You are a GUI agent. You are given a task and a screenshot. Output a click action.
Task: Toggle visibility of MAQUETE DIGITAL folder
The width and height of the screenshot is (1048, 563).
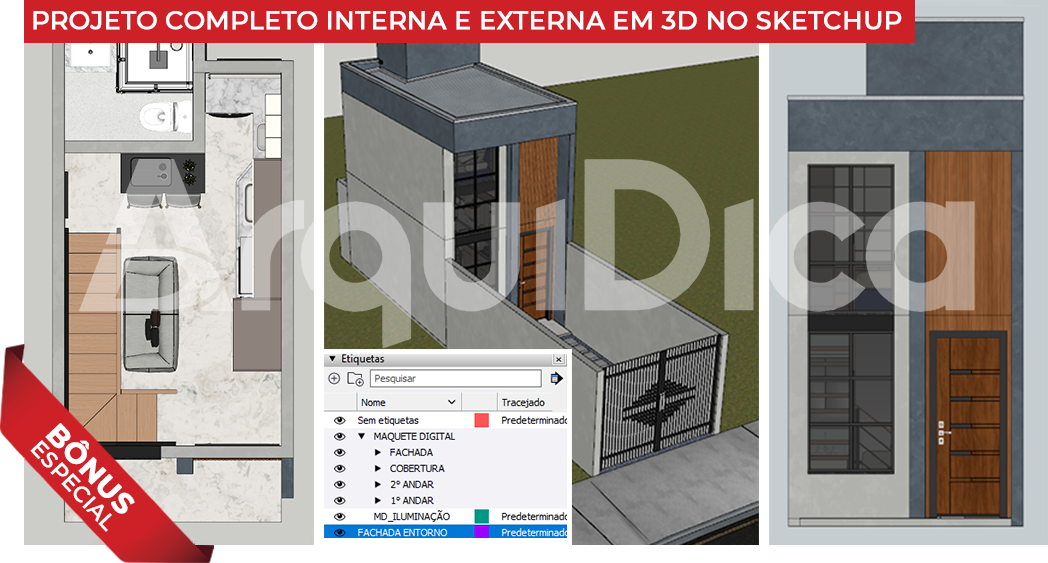point(340,437)
